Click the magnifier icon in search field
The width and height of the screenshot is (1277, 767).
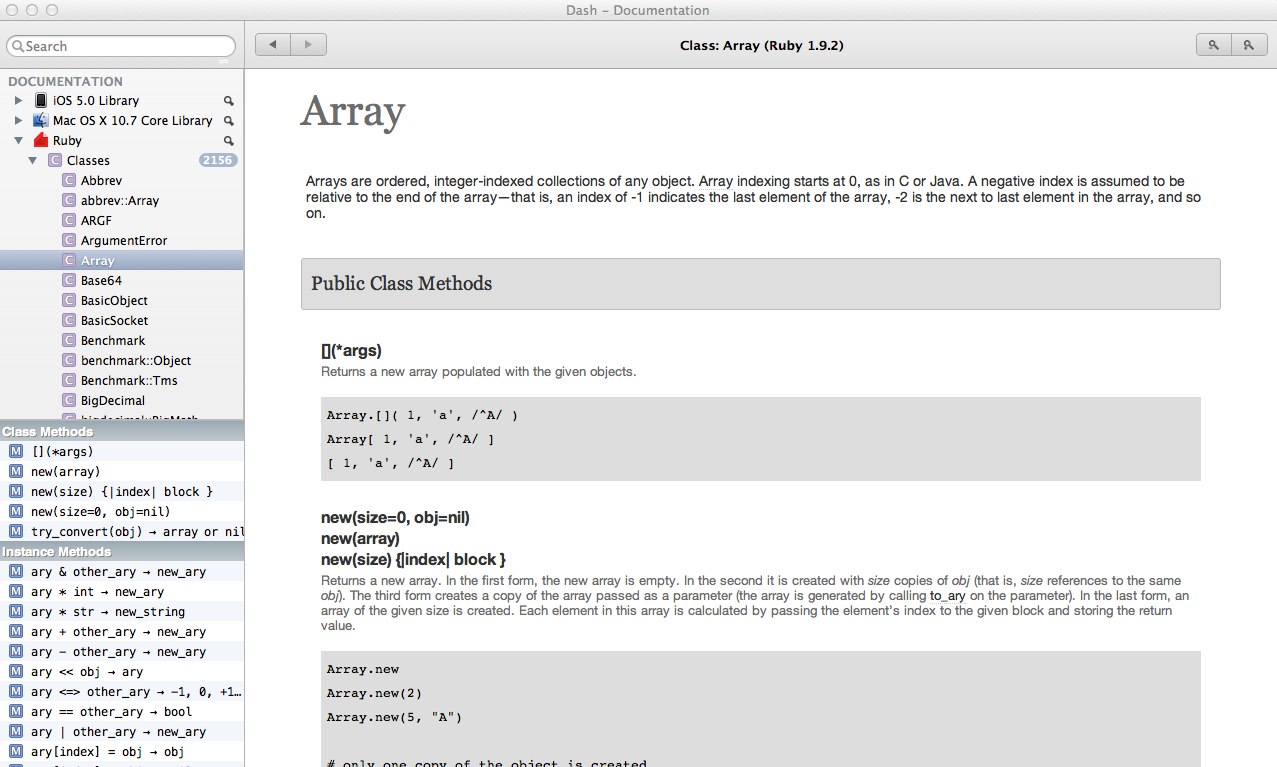[17, 46]
